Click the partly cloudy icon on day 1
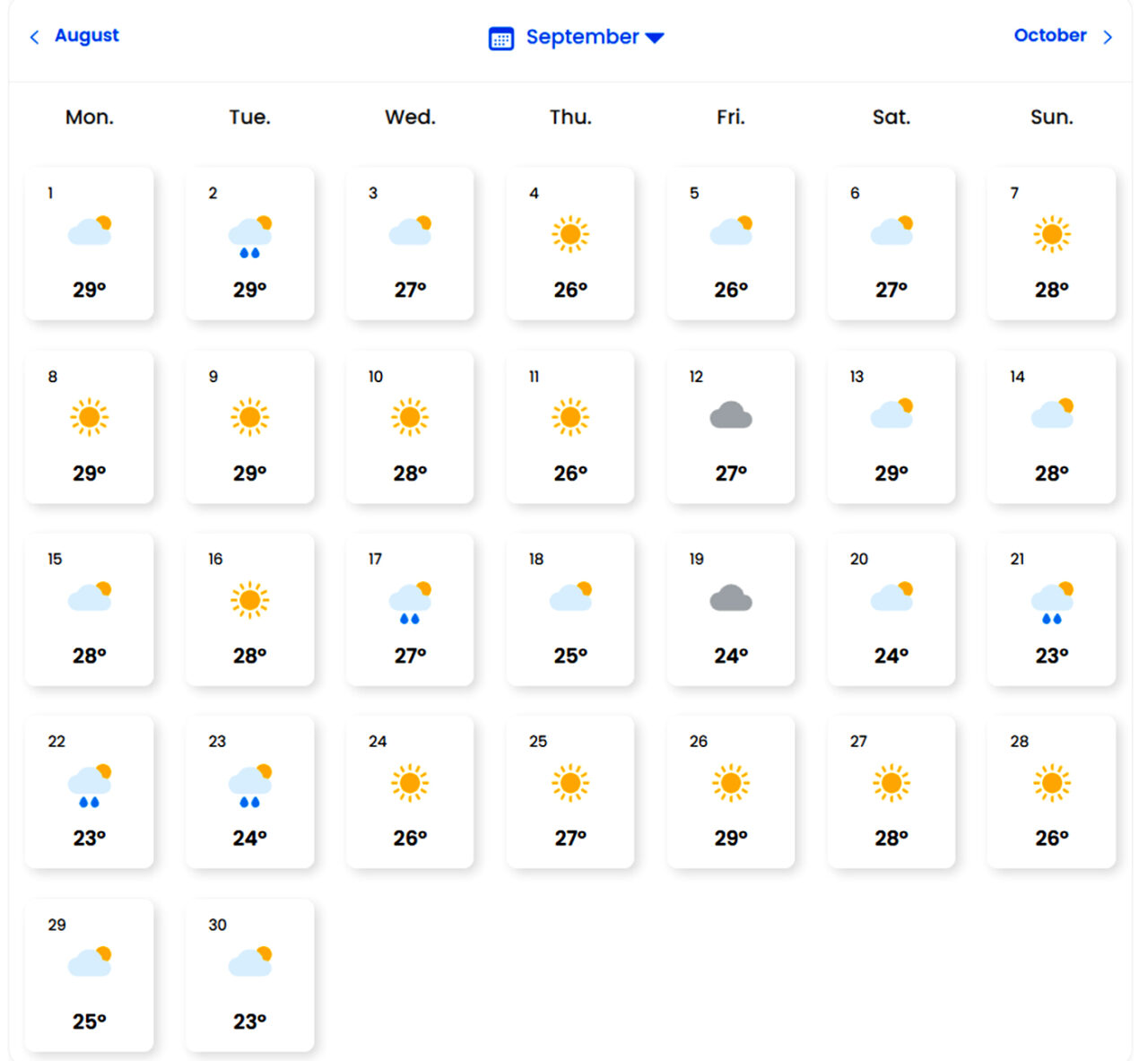This screenshot has height=1061, width=1148. click(90, 231)
